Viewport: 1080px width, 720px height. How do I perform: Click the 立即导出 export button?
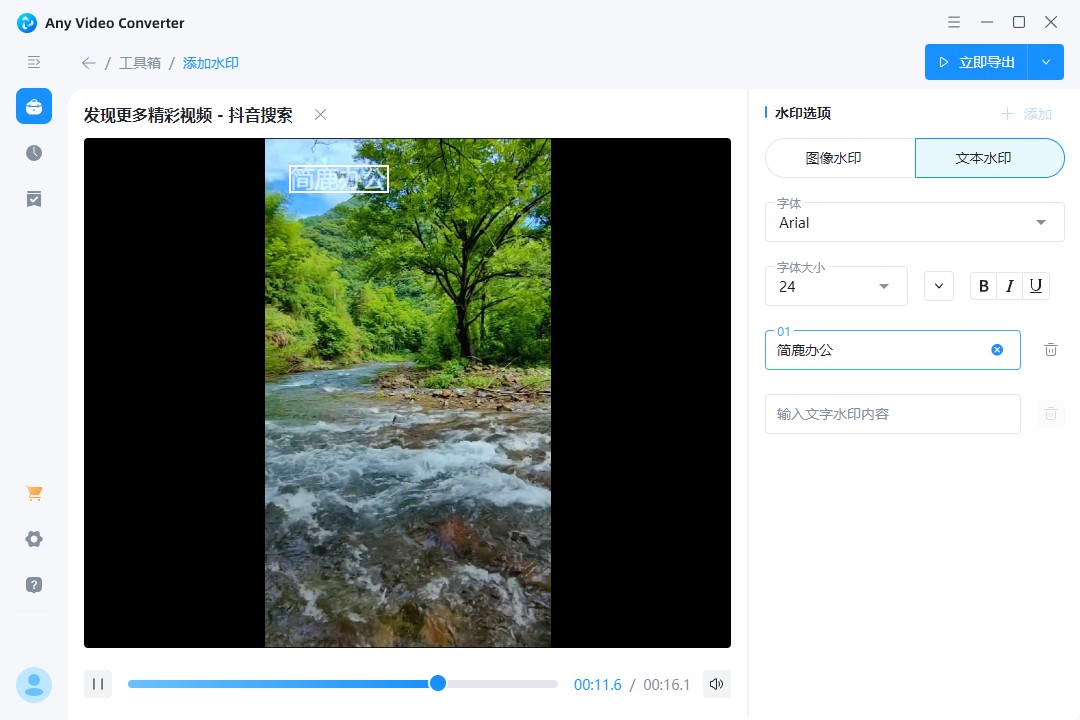point(975,61)
